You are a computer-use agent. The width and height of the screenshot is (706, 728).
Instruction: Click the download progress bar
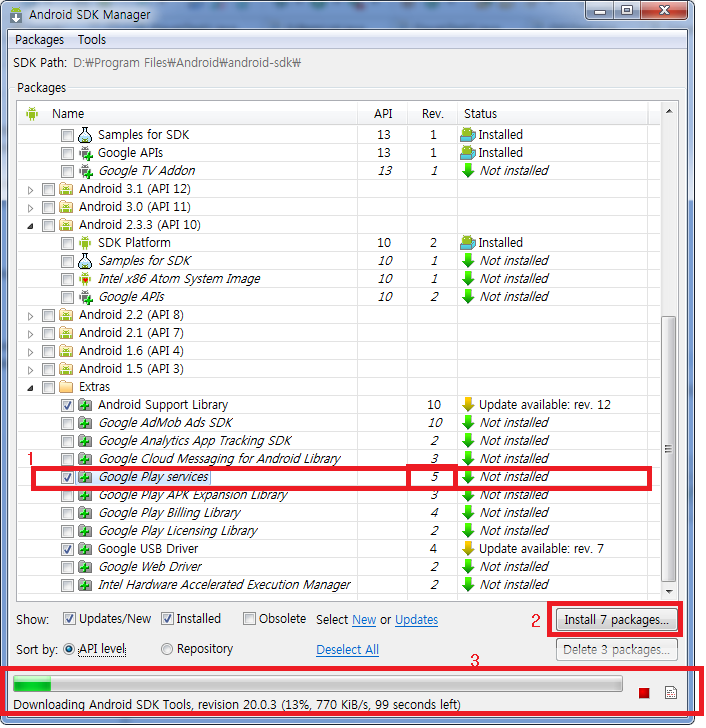tap(318, 684)
